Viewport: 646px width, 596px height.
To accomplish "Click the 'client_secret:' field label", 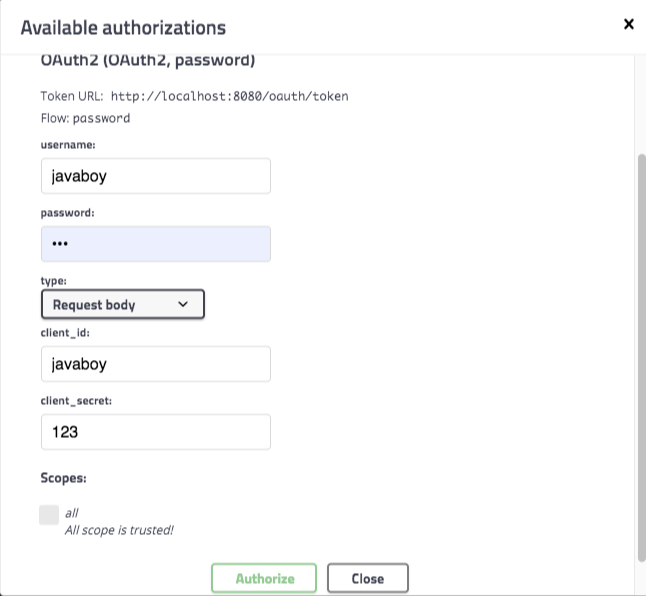I will click(x=76, y=400).
